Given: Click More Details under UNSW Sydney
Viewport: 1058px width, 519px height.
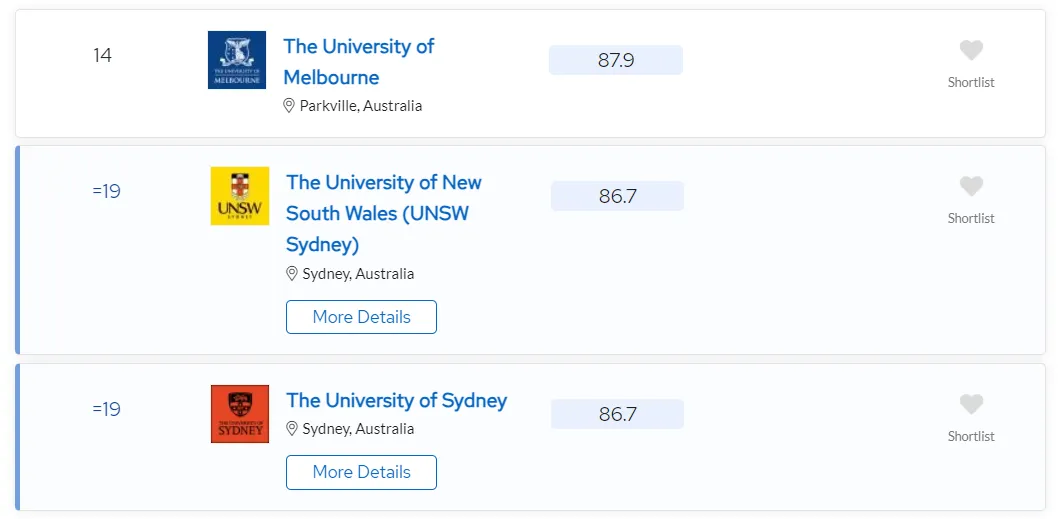Looking at the screenshot, I should coord(361,317).
